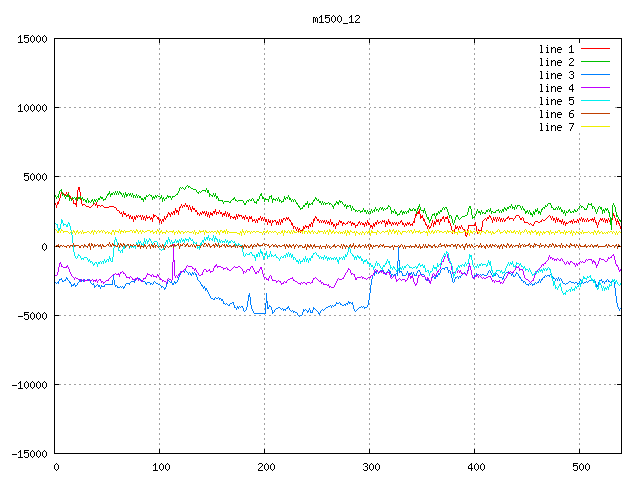Click the blue color sample for line 3

click(x=596, y=75)
